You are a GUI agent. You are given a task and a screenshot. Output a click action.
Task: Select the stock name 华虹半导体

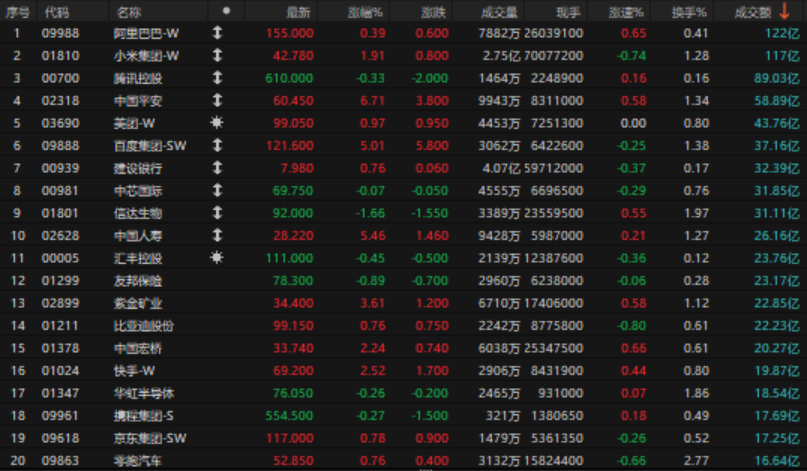pos(144,393)
